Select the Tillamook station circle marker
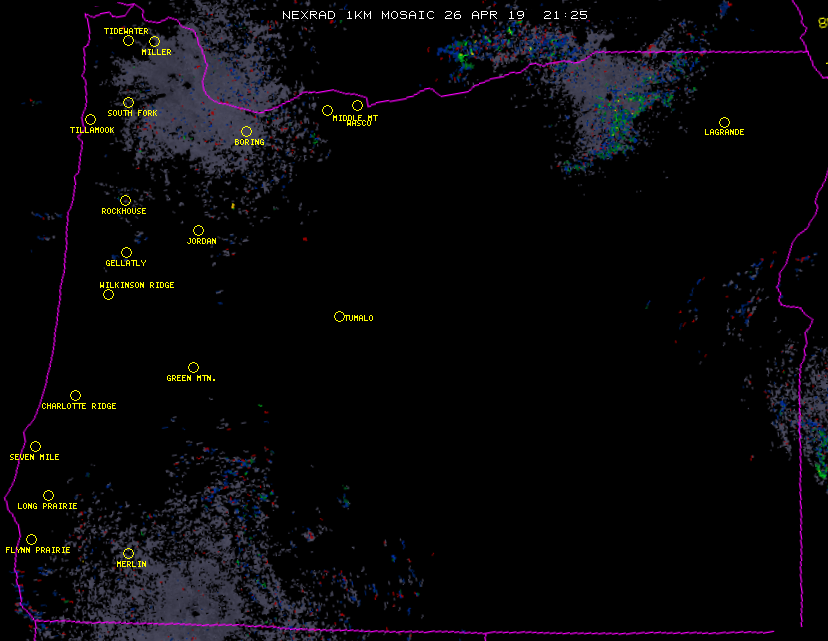This screenshot has height=641, width=828. click(90, 120)
